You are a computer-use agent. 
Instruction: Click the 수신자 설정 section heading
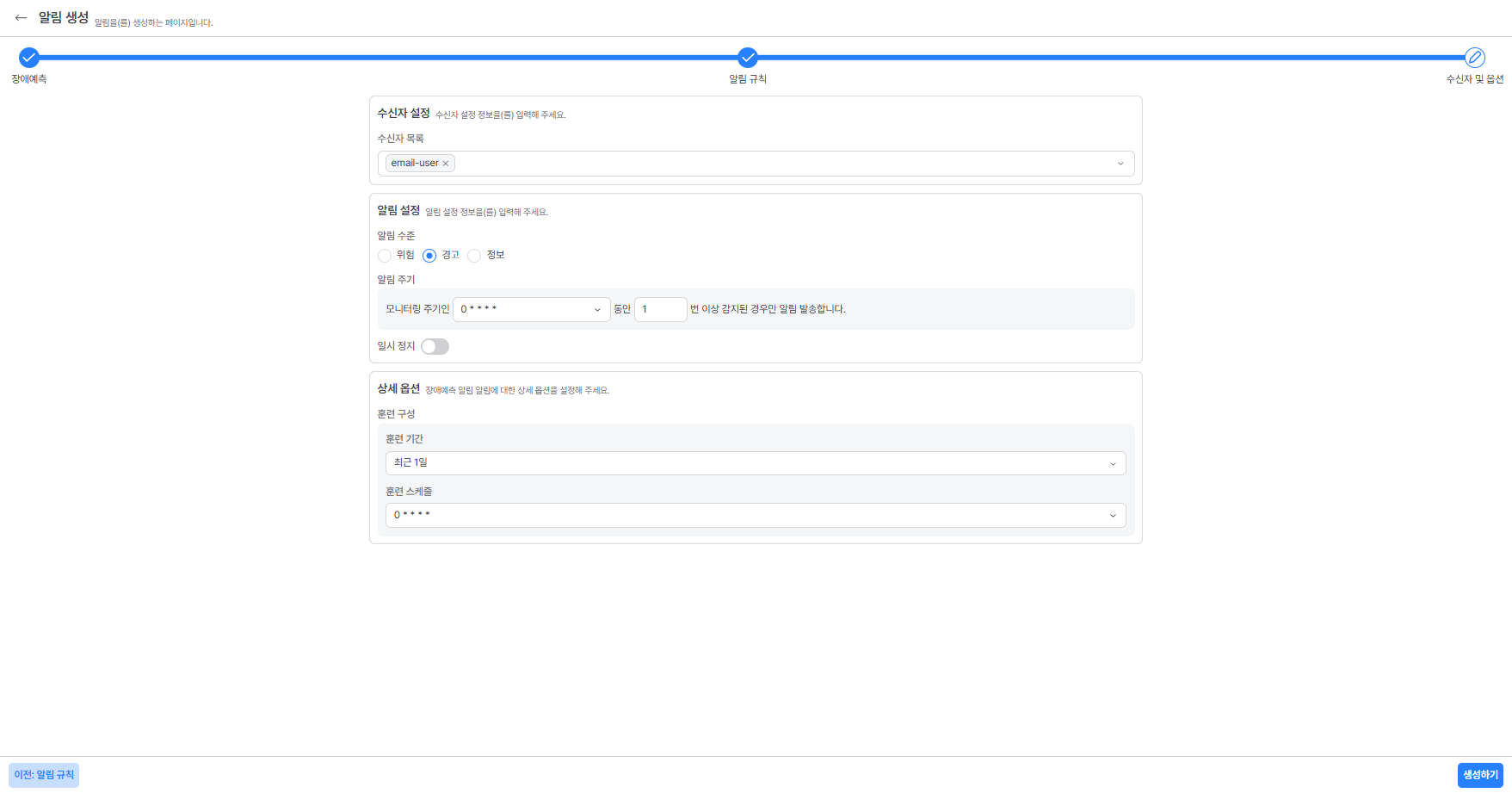tap(404, 113)
